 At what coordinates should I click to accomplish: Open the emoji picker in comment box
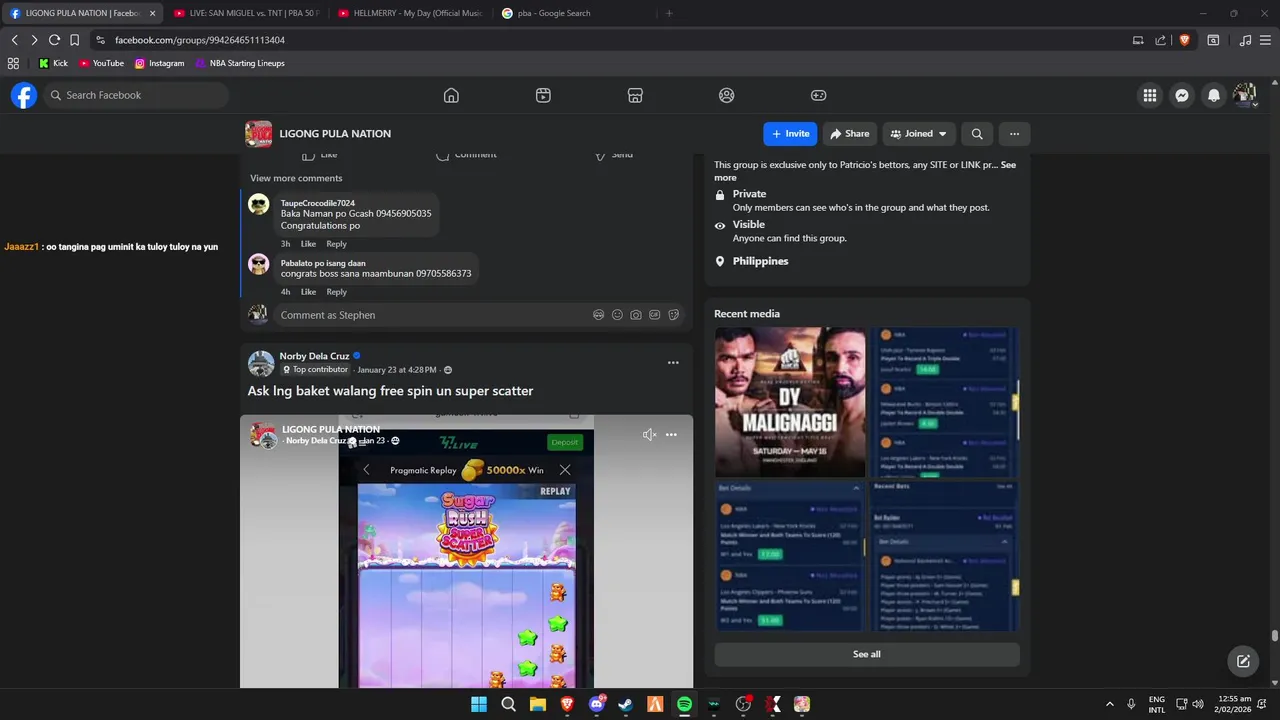(617, 315)
